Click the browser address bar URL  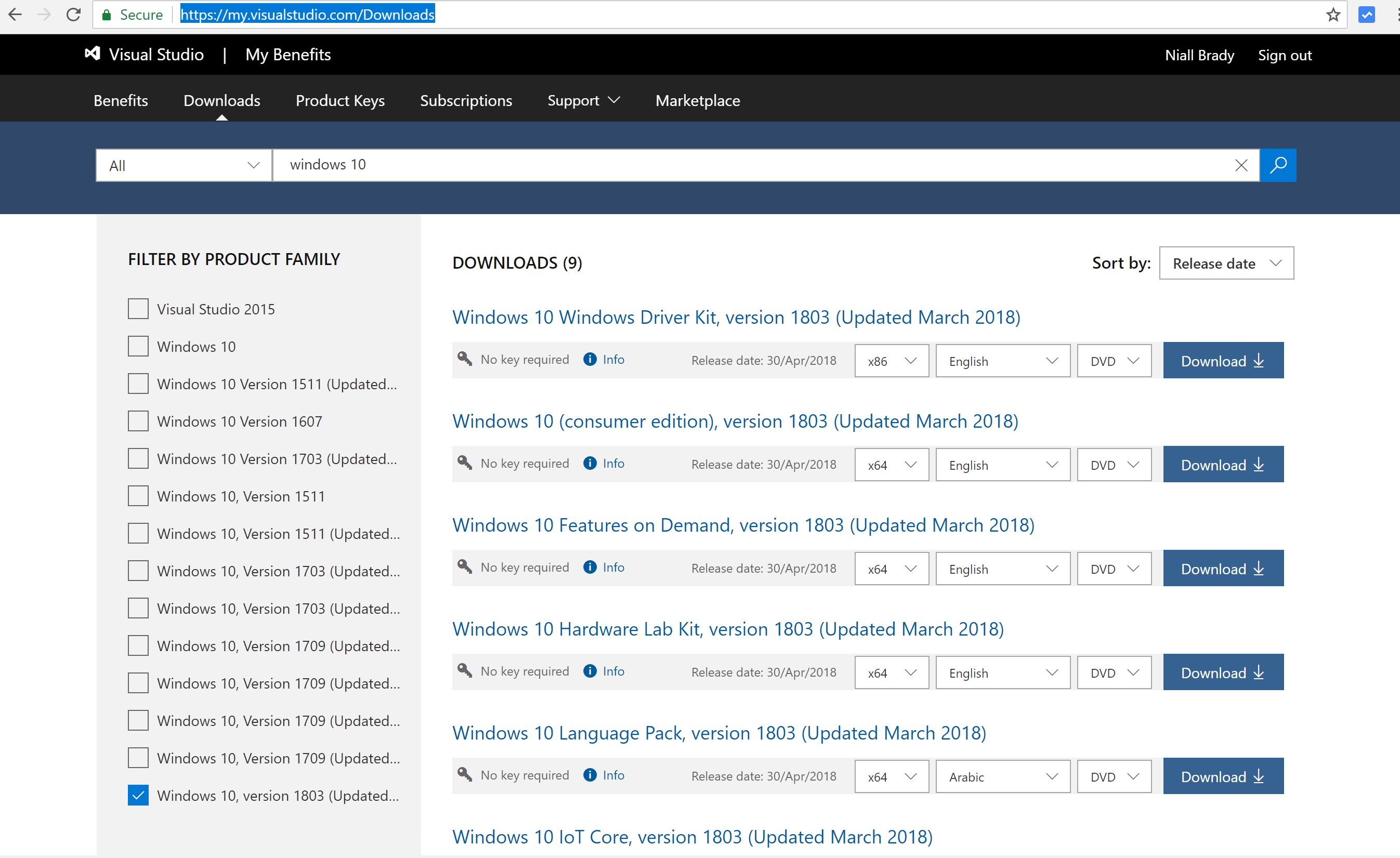pyautogui.click(x=307, y=14)
